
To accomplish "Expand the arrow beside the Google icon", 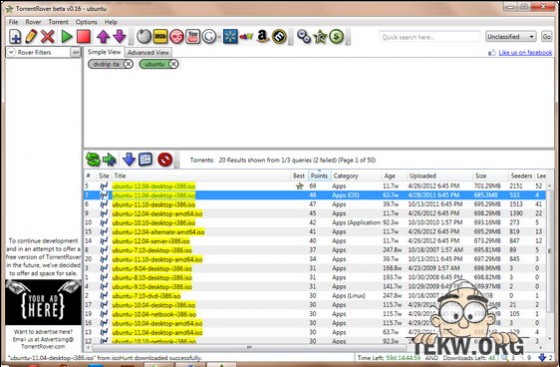I will click(219, 37).
